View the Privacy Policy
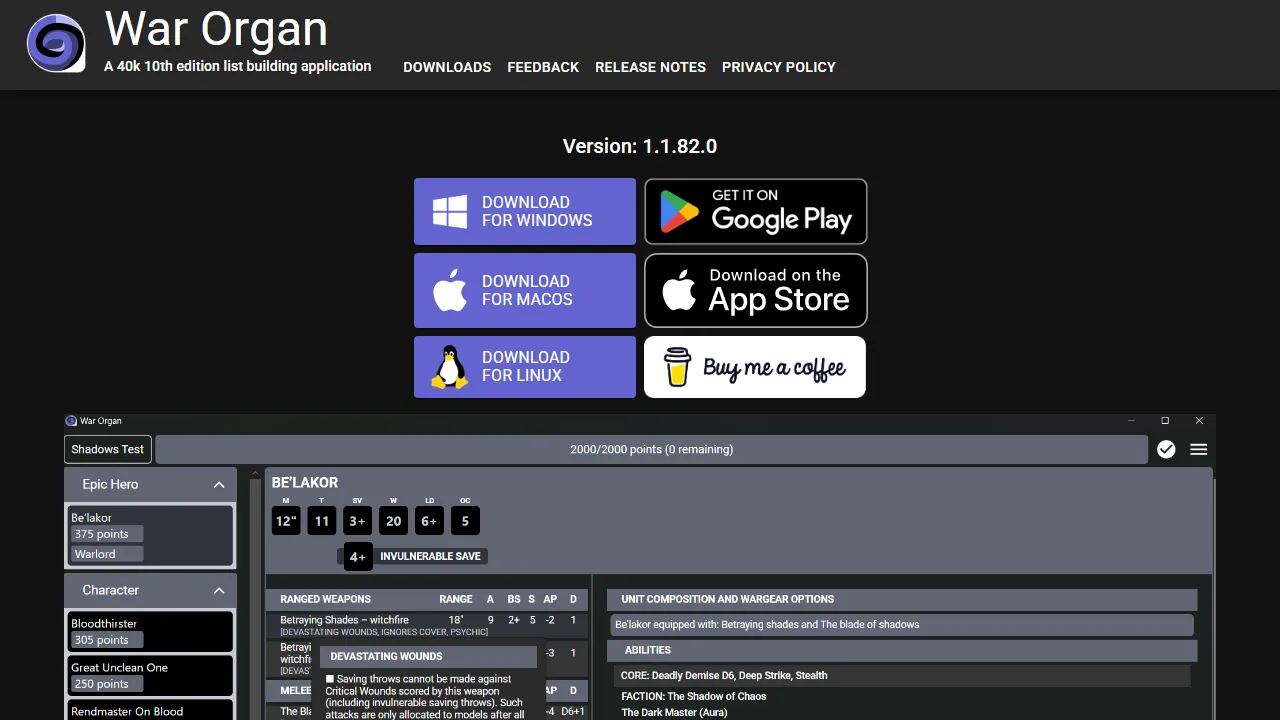Image resolution: width=1280 pixels, height=720 pixels. pyautogui.click(x=779, y=67)
